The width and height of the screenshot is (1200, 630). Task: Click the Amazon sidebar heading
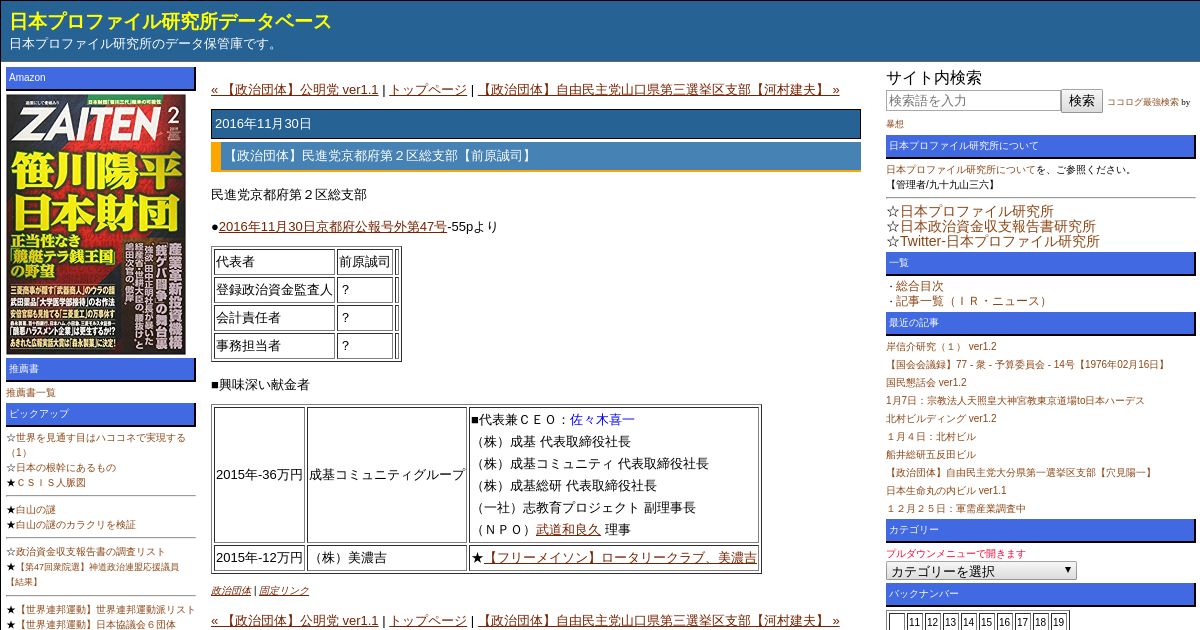click(101, 78)
